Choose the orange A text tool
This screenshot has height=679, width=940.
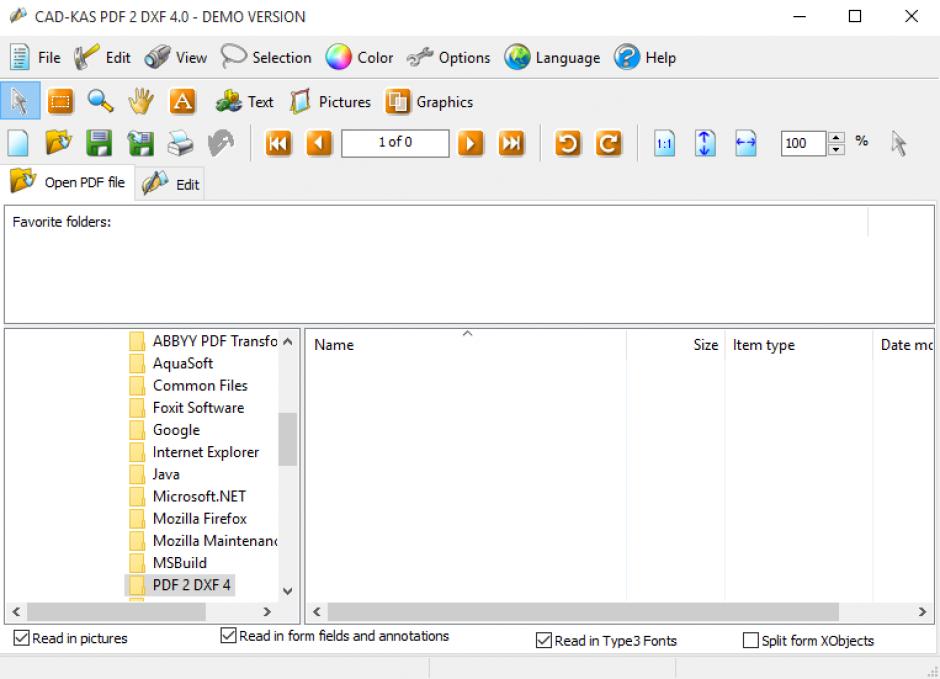pyautogui.click(x=182, y=101)
